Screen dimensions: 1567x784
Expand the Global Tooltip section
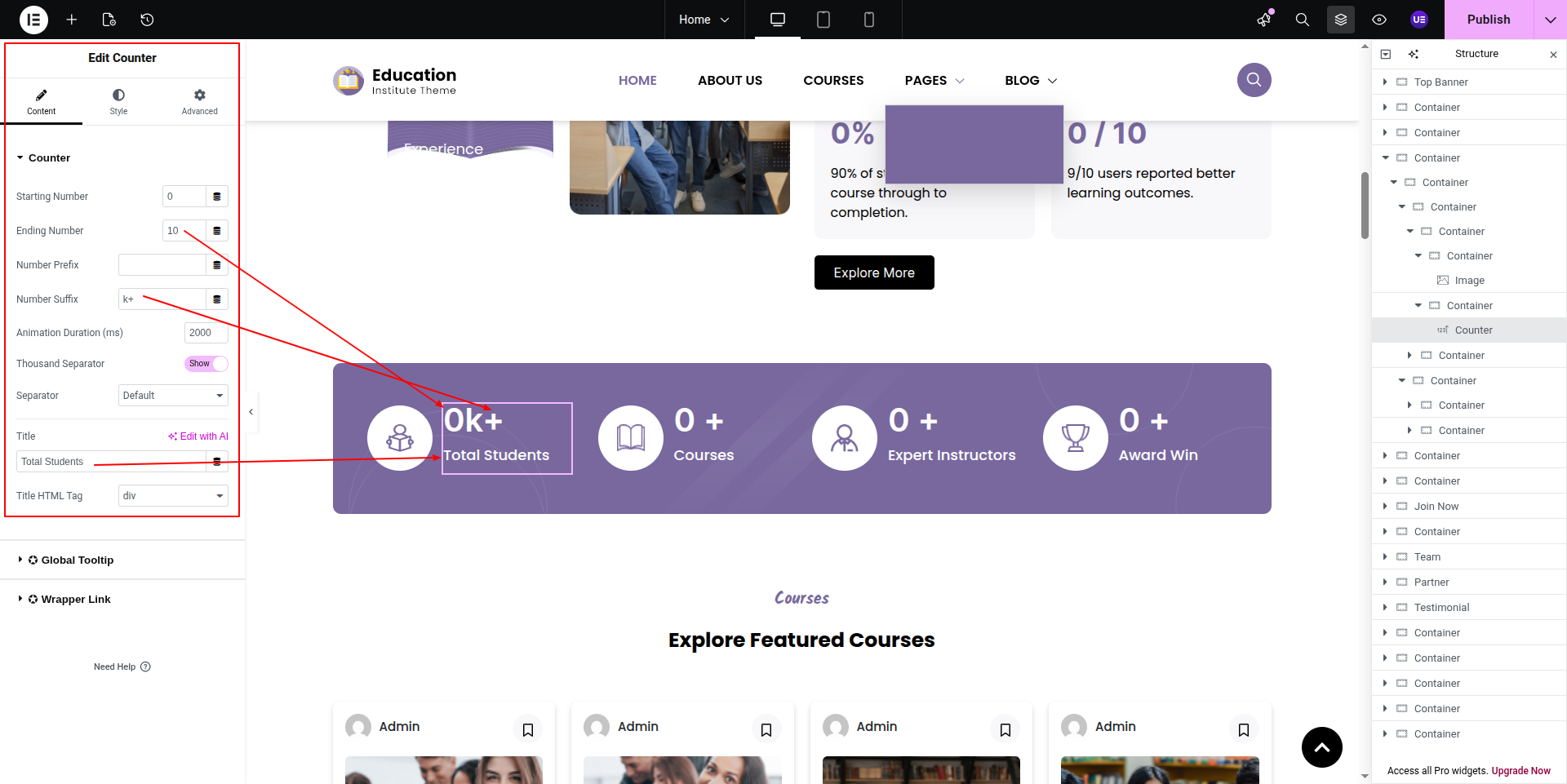tap(78, 560)
